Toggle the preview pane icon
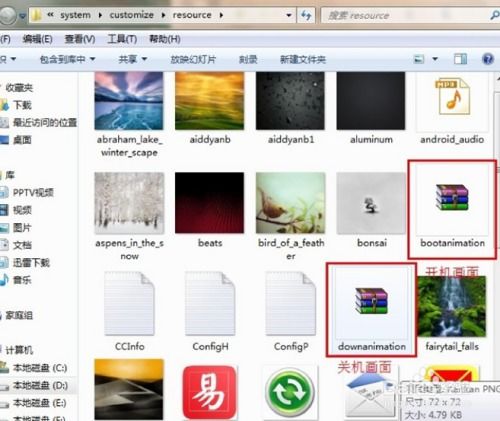The width and height of the screenshot is (500, 421). (460, 59)
